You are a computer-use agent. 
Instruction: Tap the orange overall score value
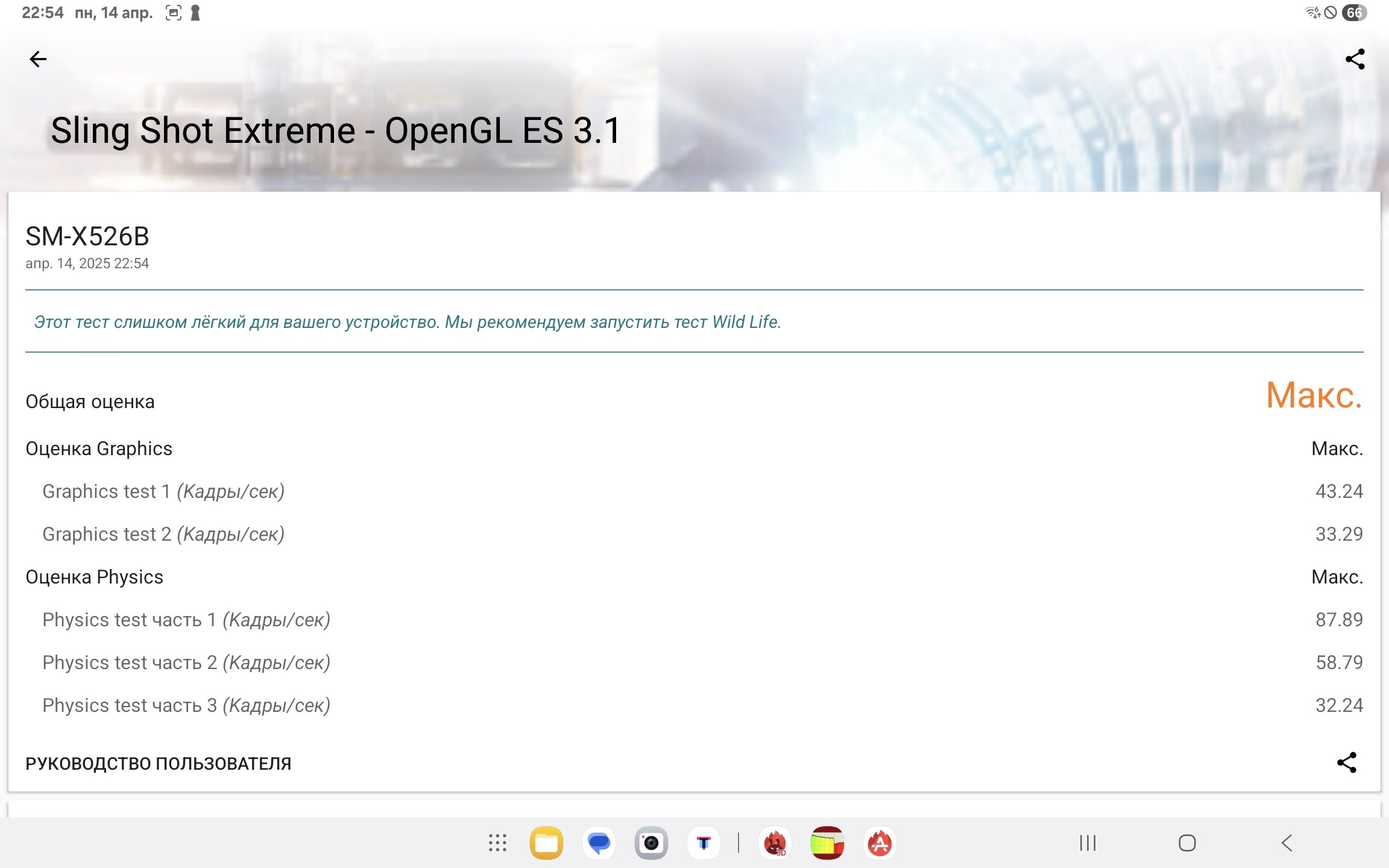point(1314,395)
